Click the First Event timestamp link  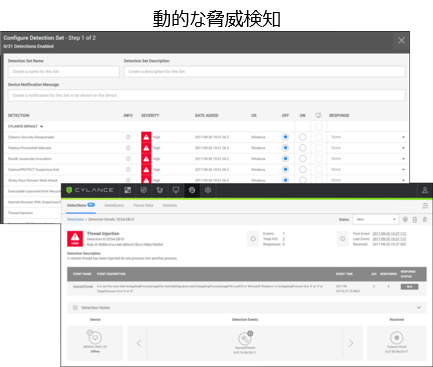point(389,234)
